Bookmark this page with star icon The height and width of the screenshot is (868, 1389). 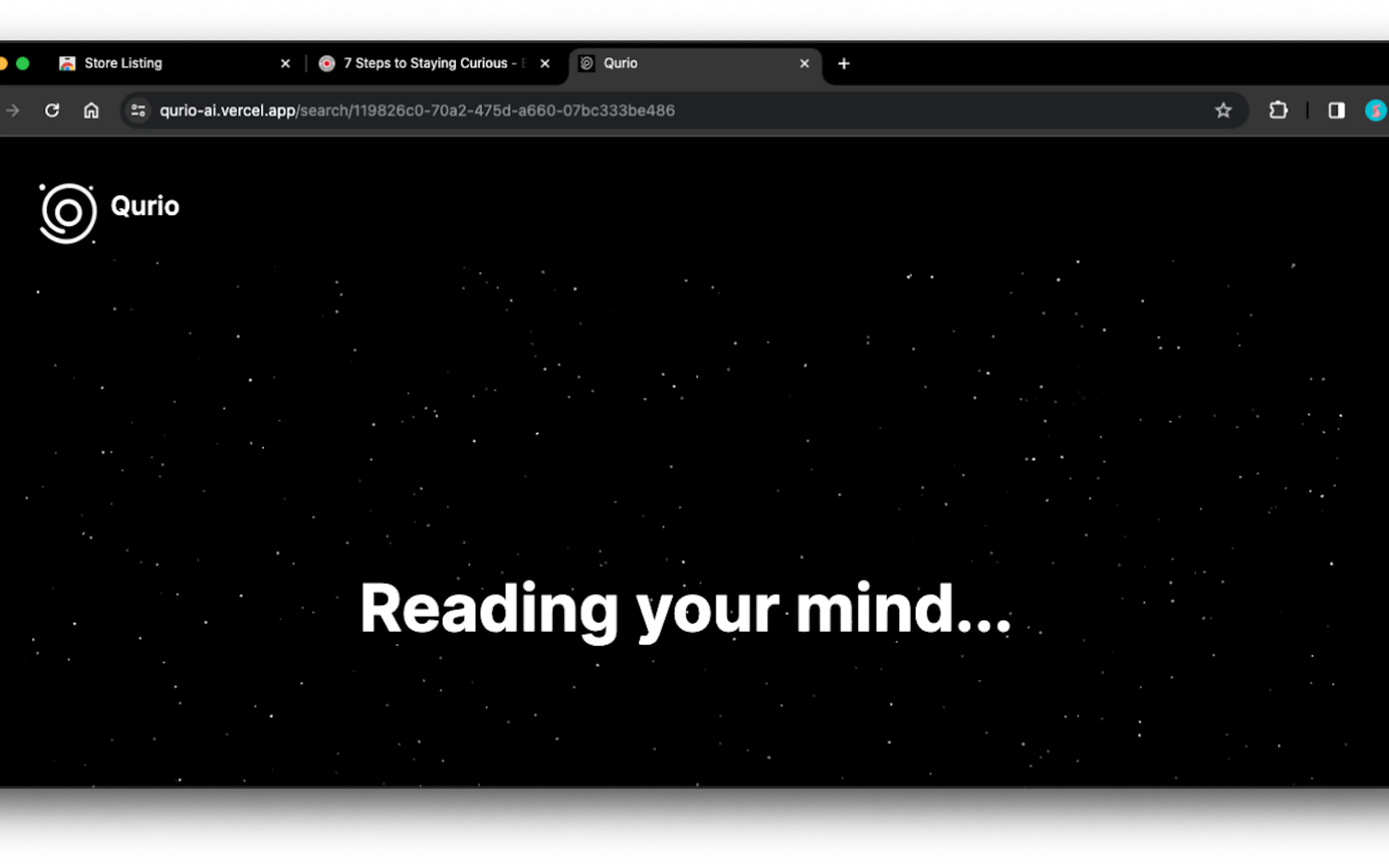tap(1223, 110)
